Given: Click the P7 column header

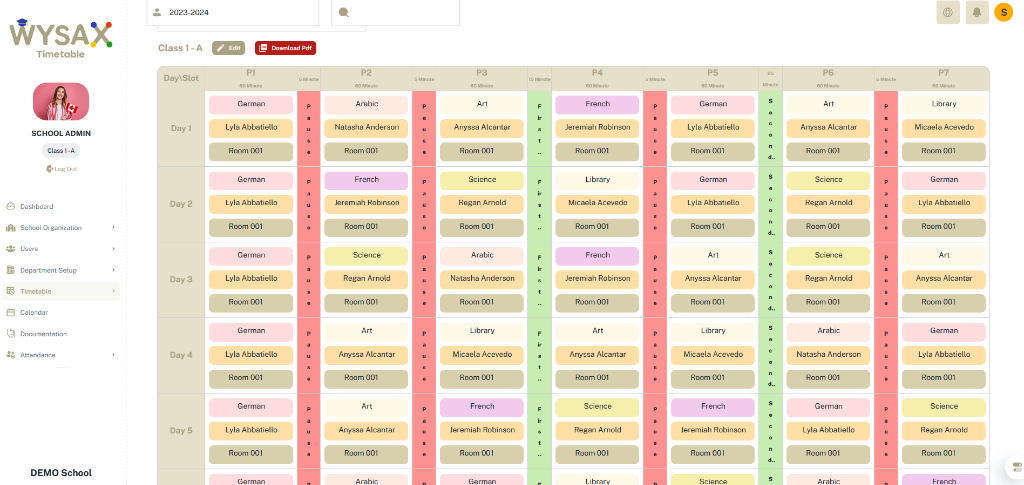Looking at the screenshot, I should point(944,78).
